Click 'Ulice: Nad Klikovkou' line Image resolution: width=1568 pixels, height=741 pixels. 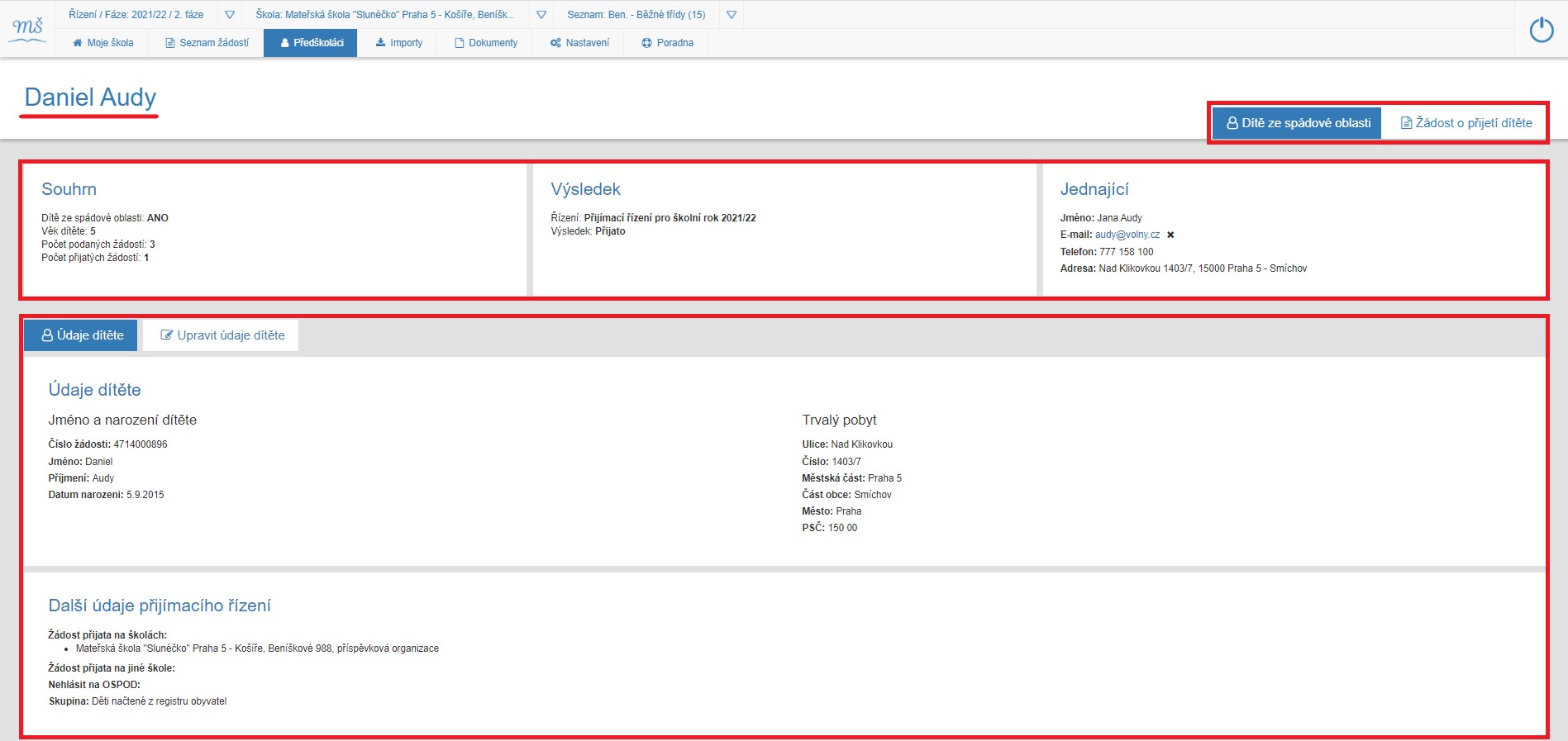[847, 444]
